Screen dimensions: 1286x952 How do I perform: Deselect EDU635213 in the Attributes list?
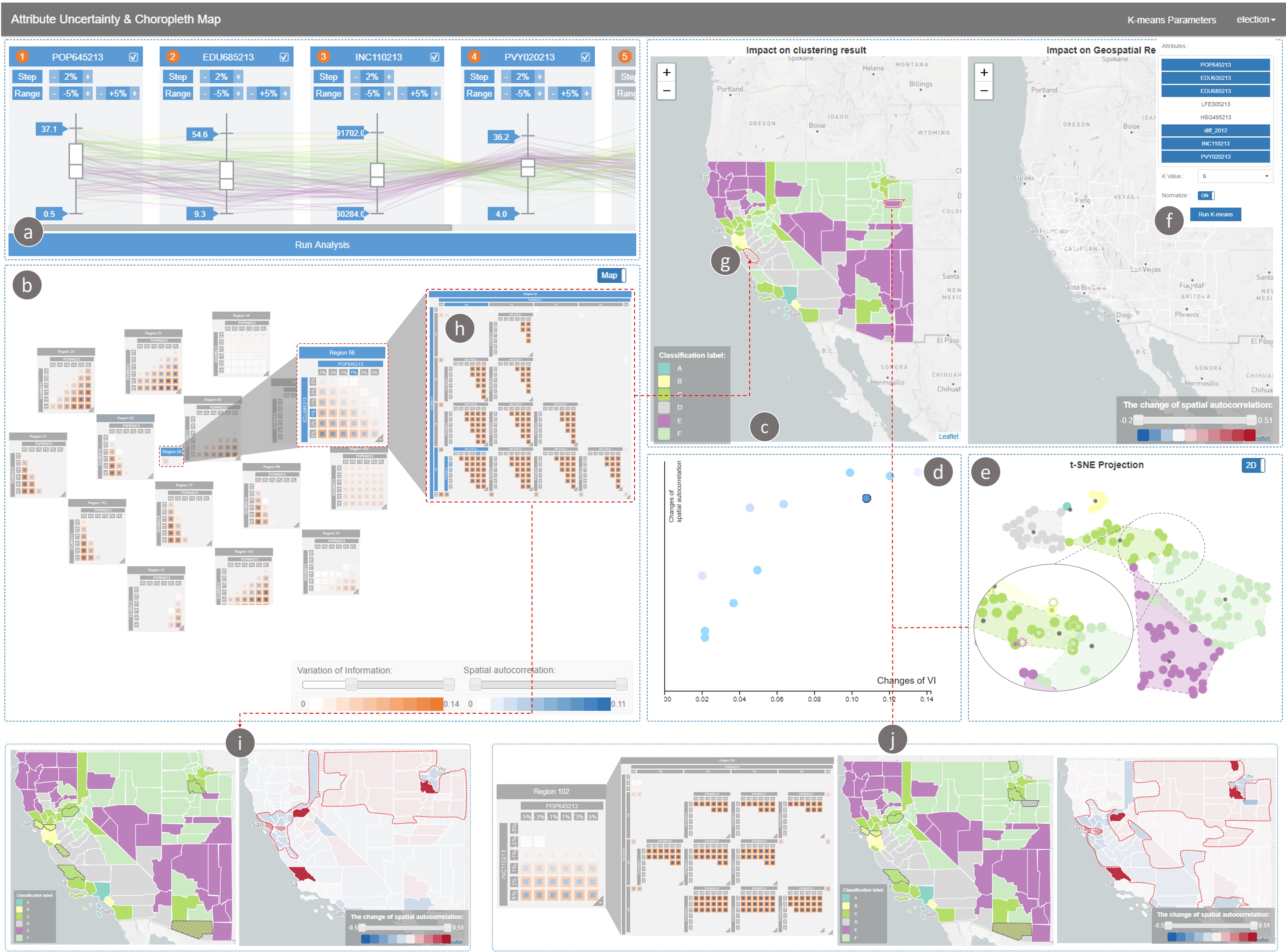1215,78
